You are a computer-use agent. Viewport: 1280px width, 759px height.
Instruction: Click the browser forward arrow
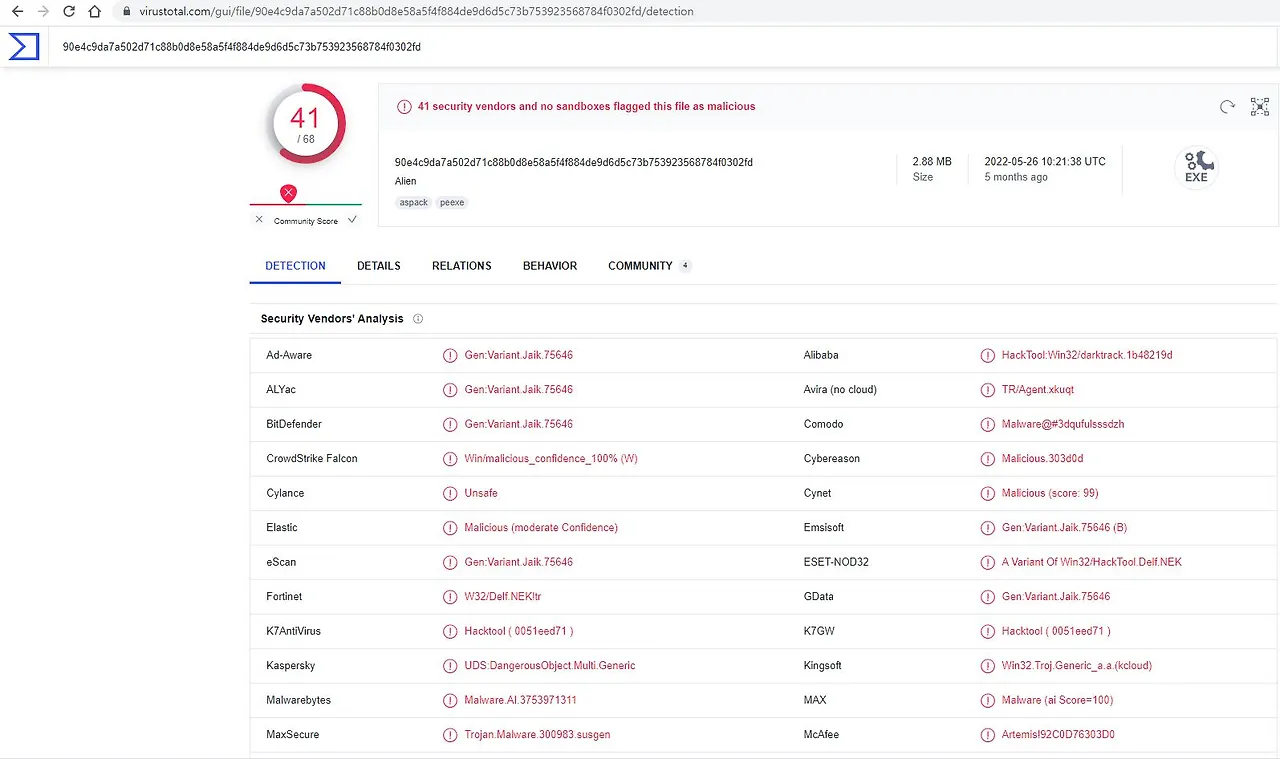point(42,12)
